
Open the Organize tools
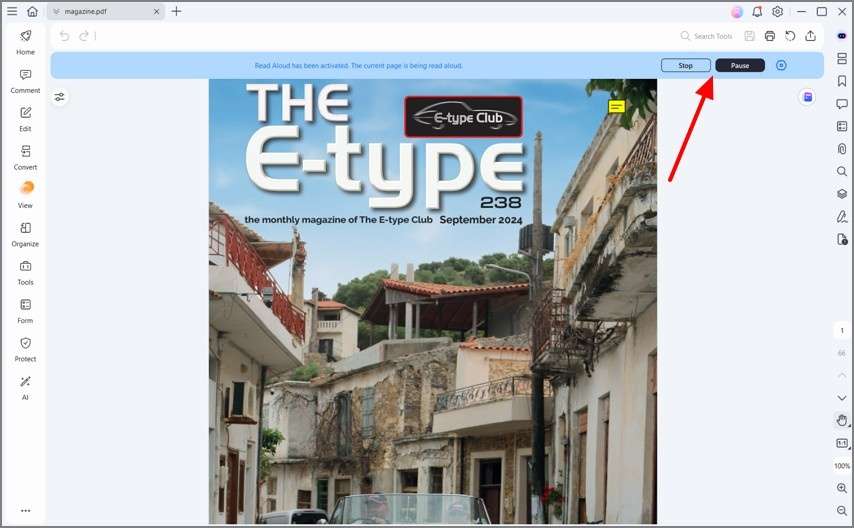[x=25, y=234]
